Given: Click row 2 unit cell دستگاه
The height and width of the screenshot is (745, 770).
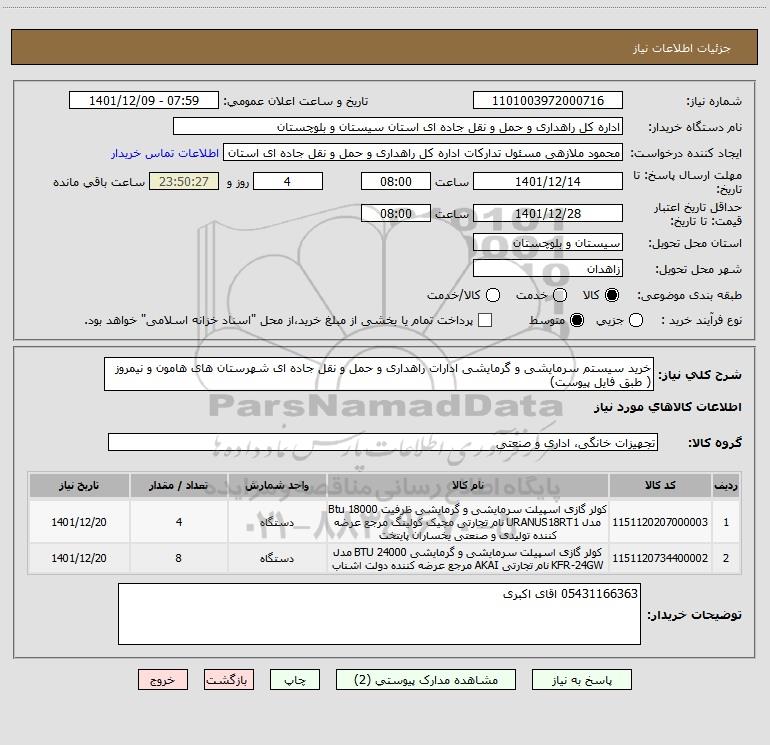Looking at the screenshot, I should tap(277, 558).
